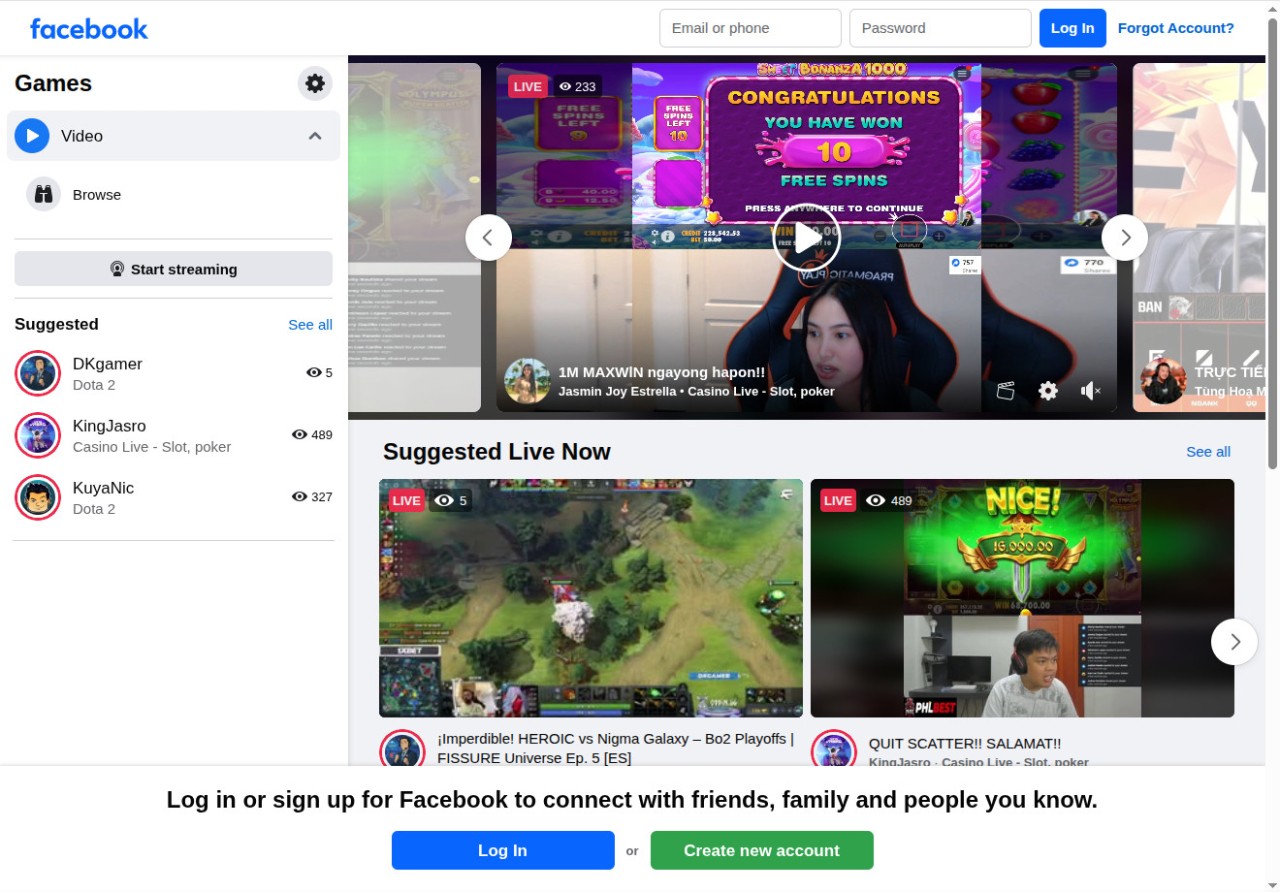Collapse the Video section chevron

pyautogui.click(x=315, y=136)
